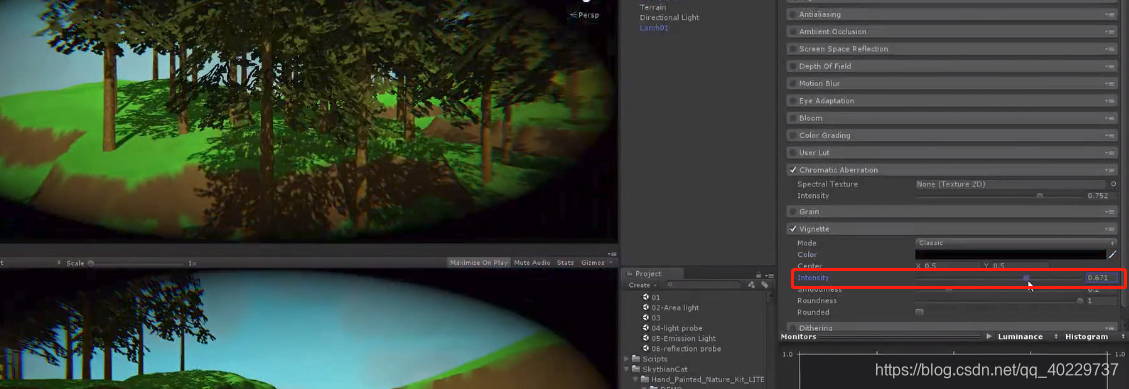Enable the Color Grading checkbox

click(x=793, y=135)
